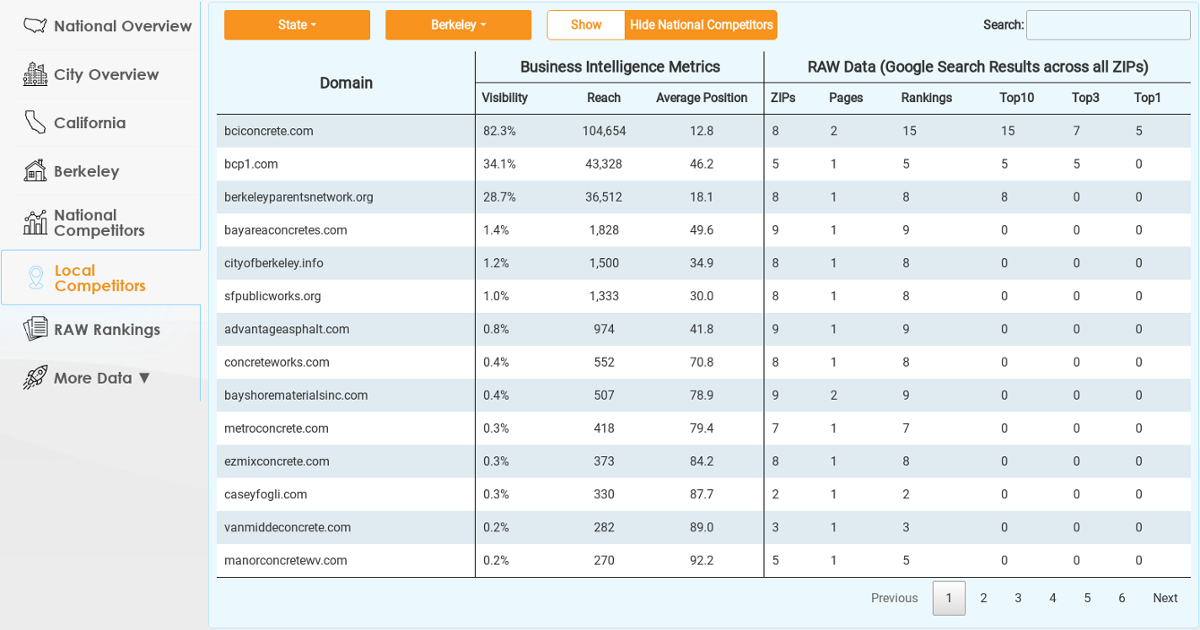The image size is (1200, 630).
Task: Click the RAW Rankings list icon
Action: (x=35, y=329)
